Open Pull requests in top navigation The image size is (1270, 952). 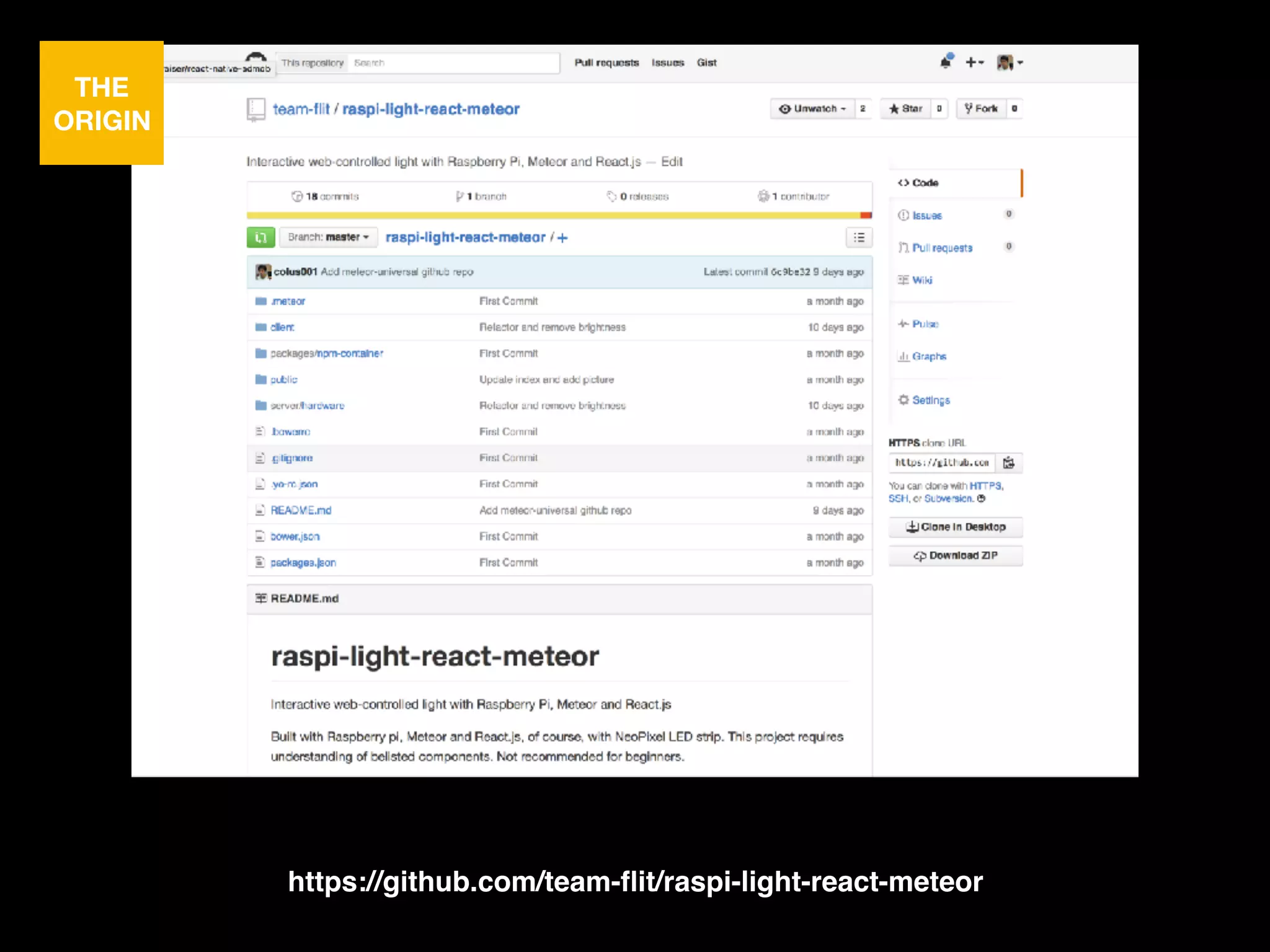pos(606,63)
